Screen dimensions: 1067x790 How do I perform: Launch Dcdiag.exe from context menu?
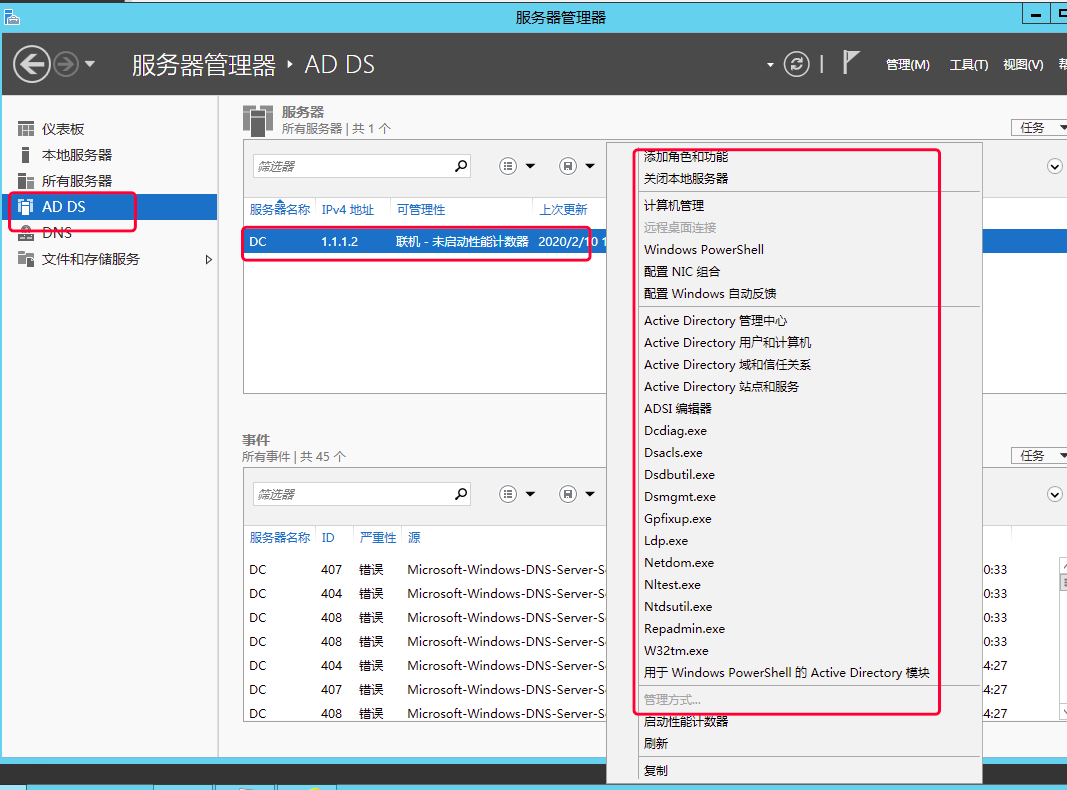pyautogui.click(x=676, y=431)
